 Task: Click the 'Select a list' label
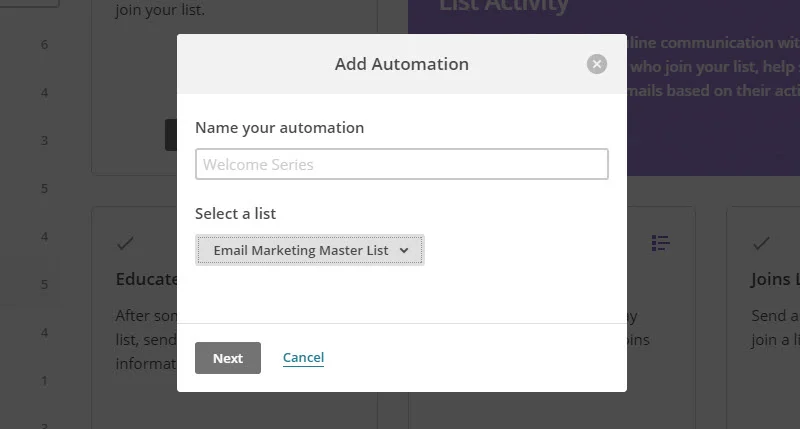235,213
